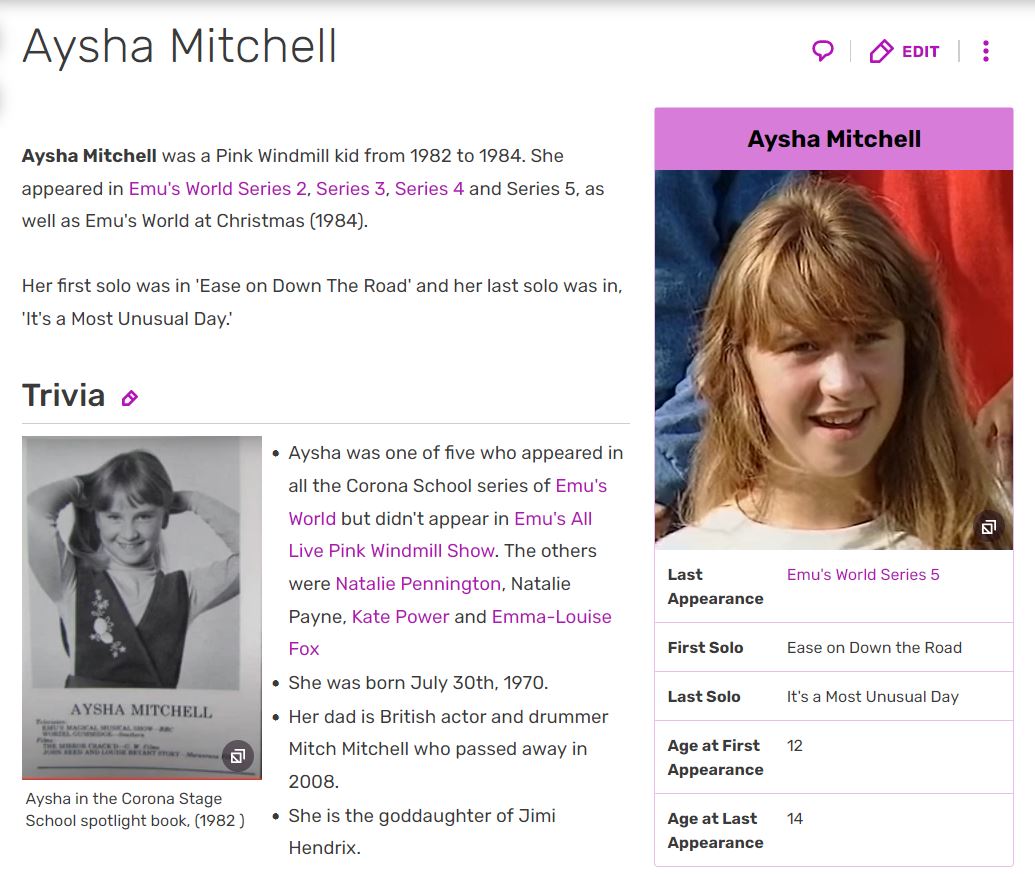Image resolution: width=1035 pixels, height=874 pixels.
Task: Click the 'Age at Last Appearance' label
Action: 716,830
